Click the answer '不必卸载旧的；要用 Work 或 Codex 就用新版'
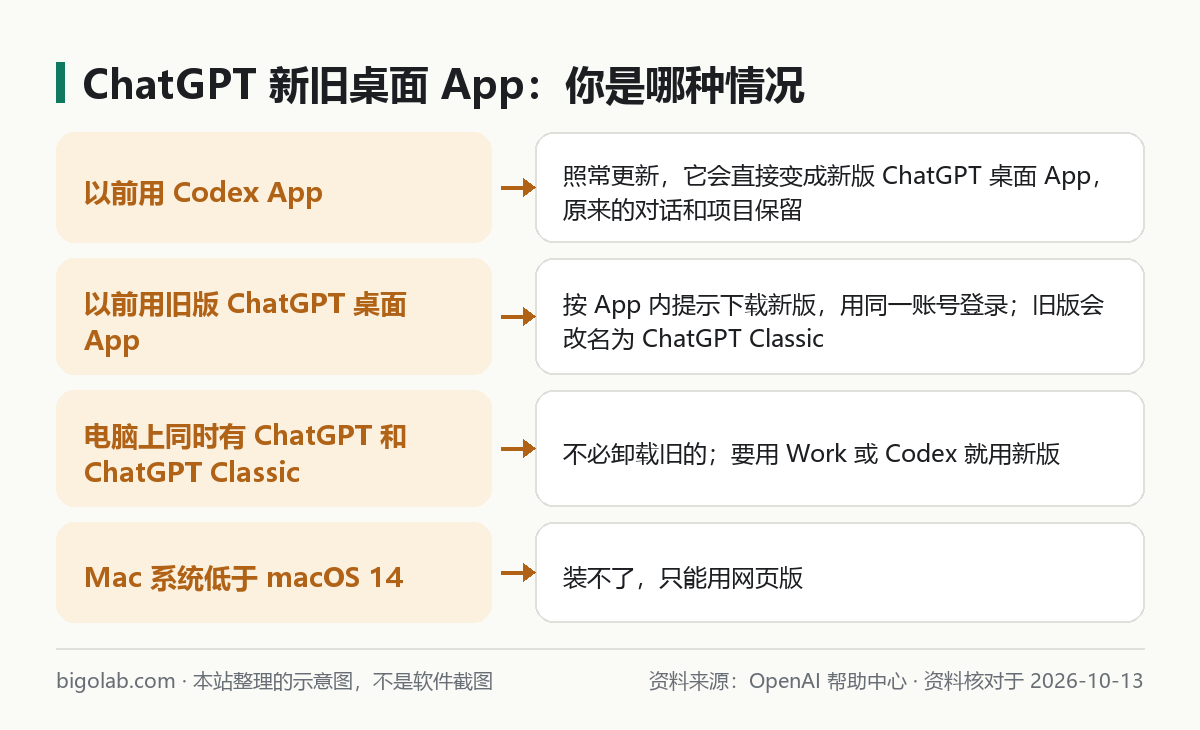The image size is (1200, 730). point(840,449)
